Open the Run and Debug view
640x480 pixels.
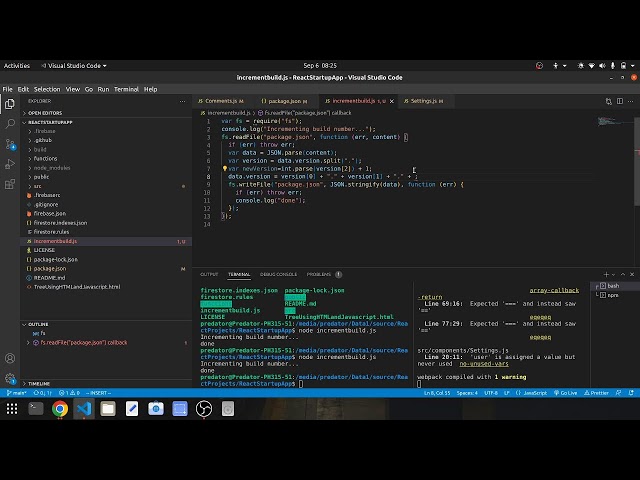tap(10, 164)
